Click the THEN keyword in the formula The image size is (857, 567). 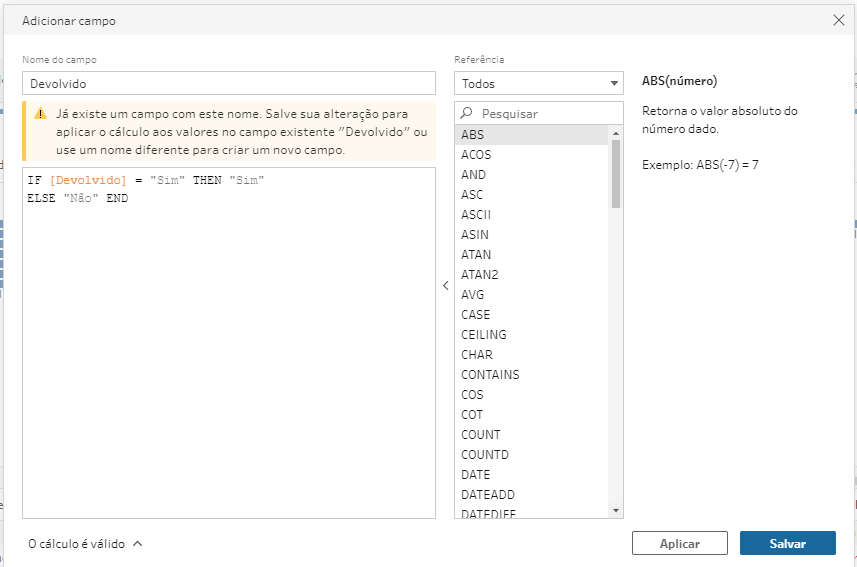pyautogui.click(x=207, y=180)
